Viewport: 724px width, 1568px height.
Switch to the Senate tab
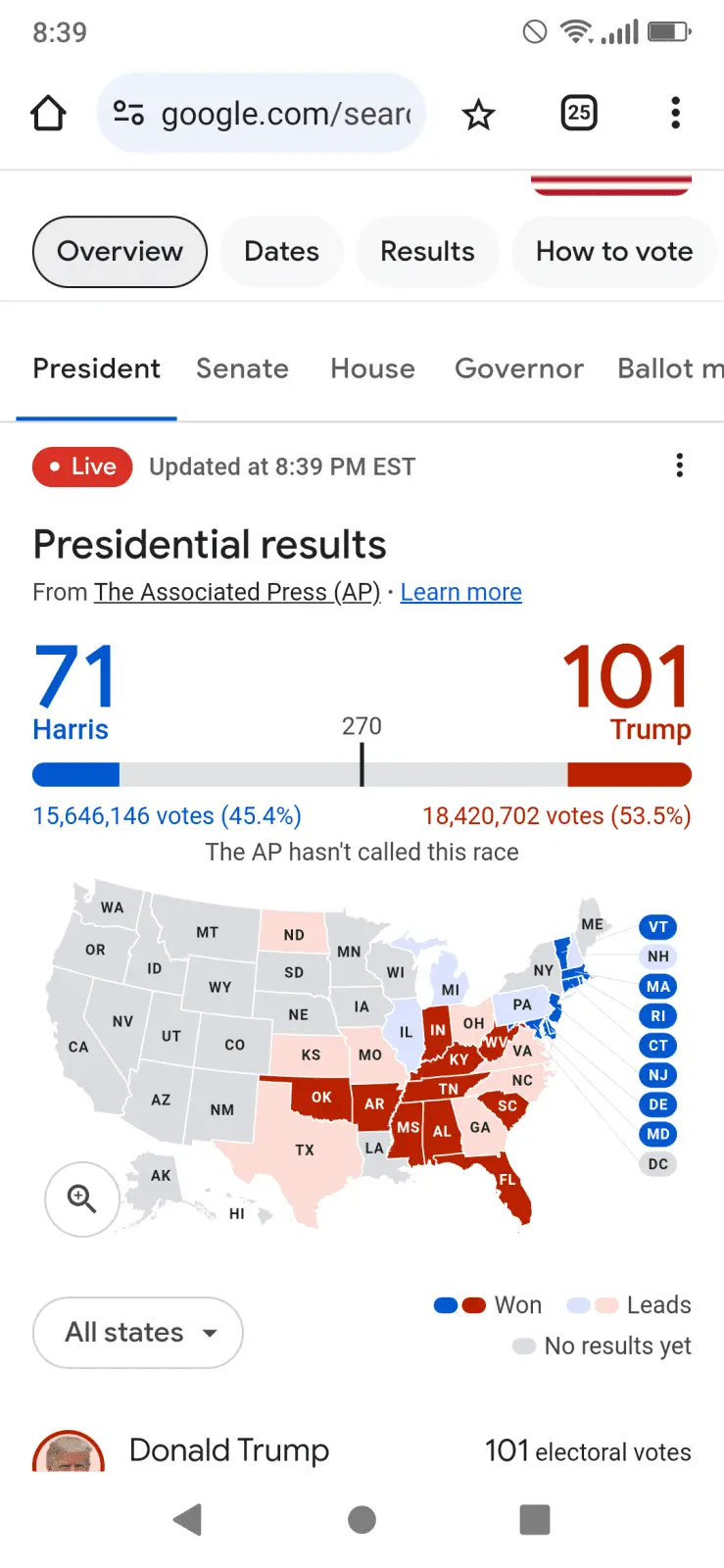point(242,368)
